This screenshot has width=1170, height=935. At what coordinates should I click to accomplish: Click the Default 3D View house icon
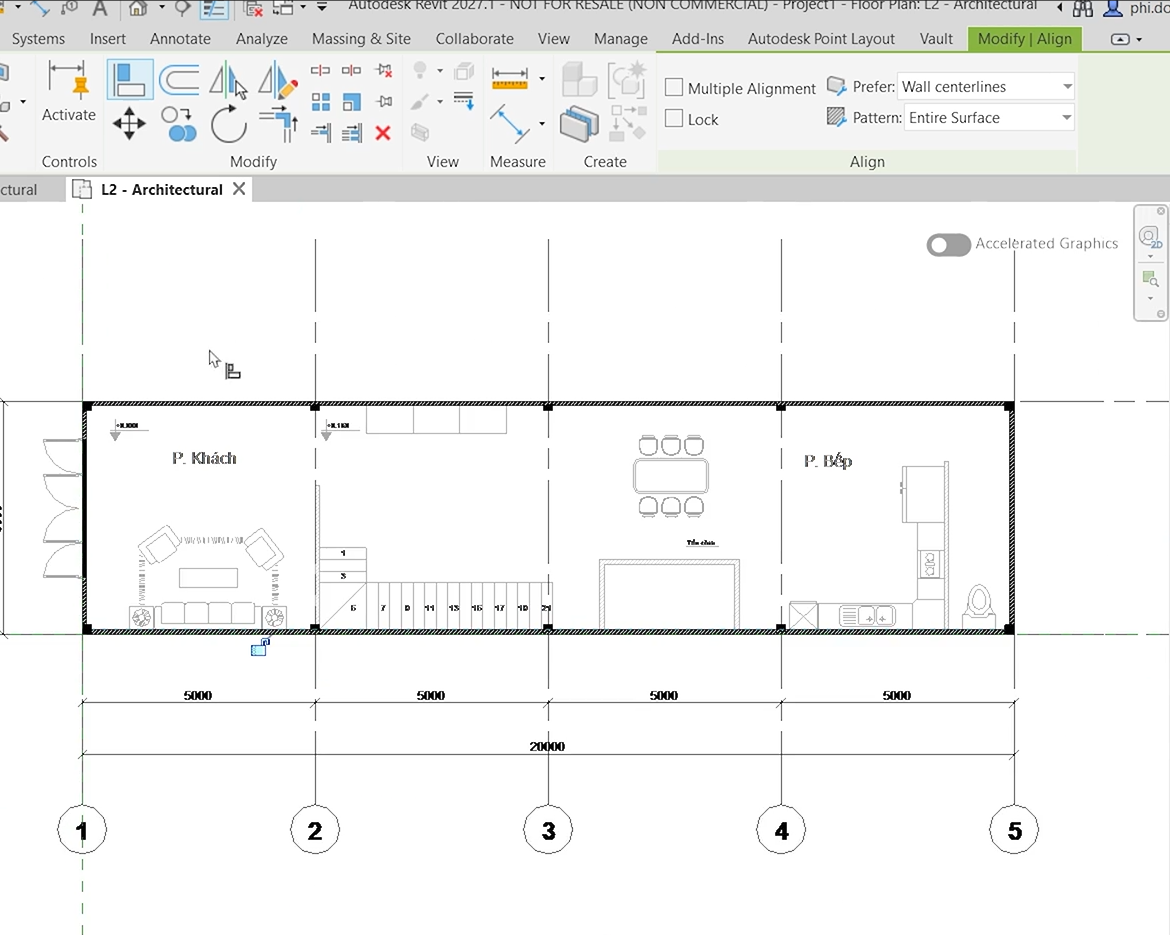(x=137, y=8)
